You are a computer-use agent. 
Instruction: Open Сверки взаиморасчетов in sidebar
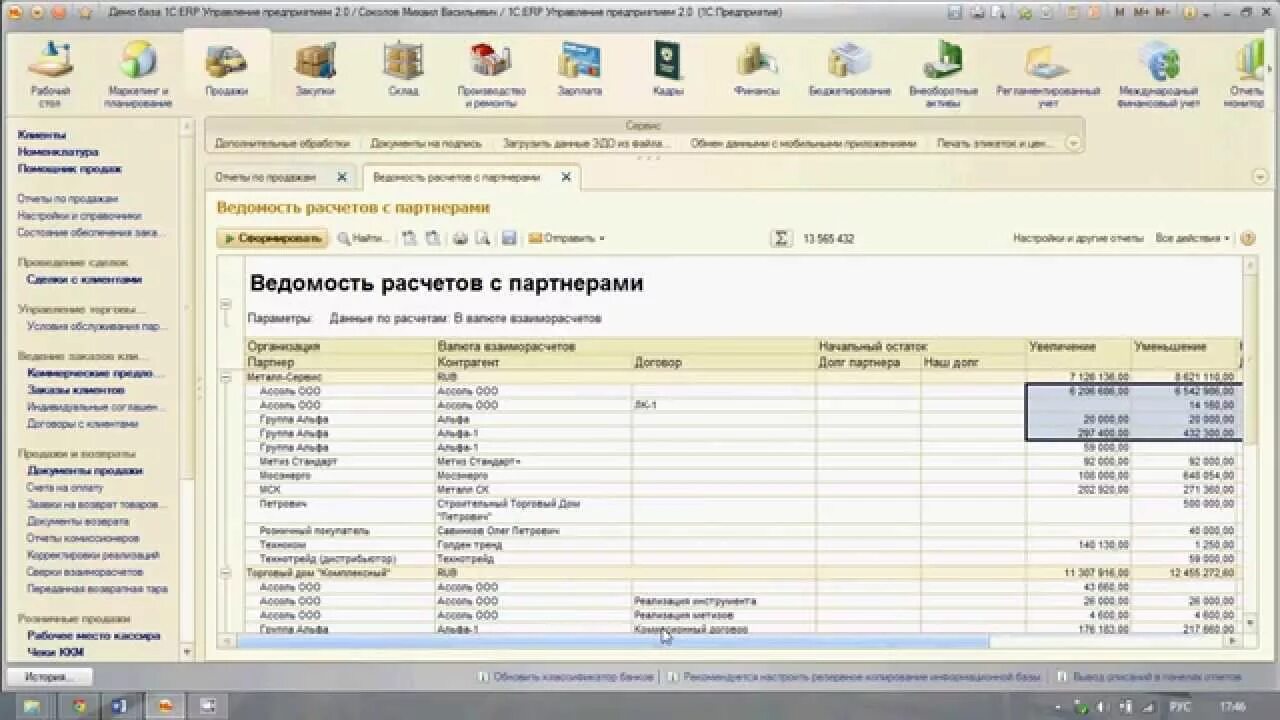point(85,572)
